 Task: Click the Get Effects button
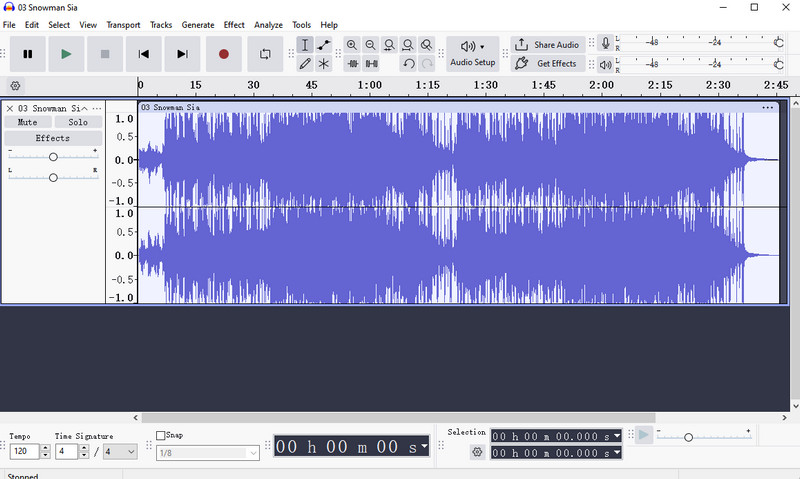547,64
